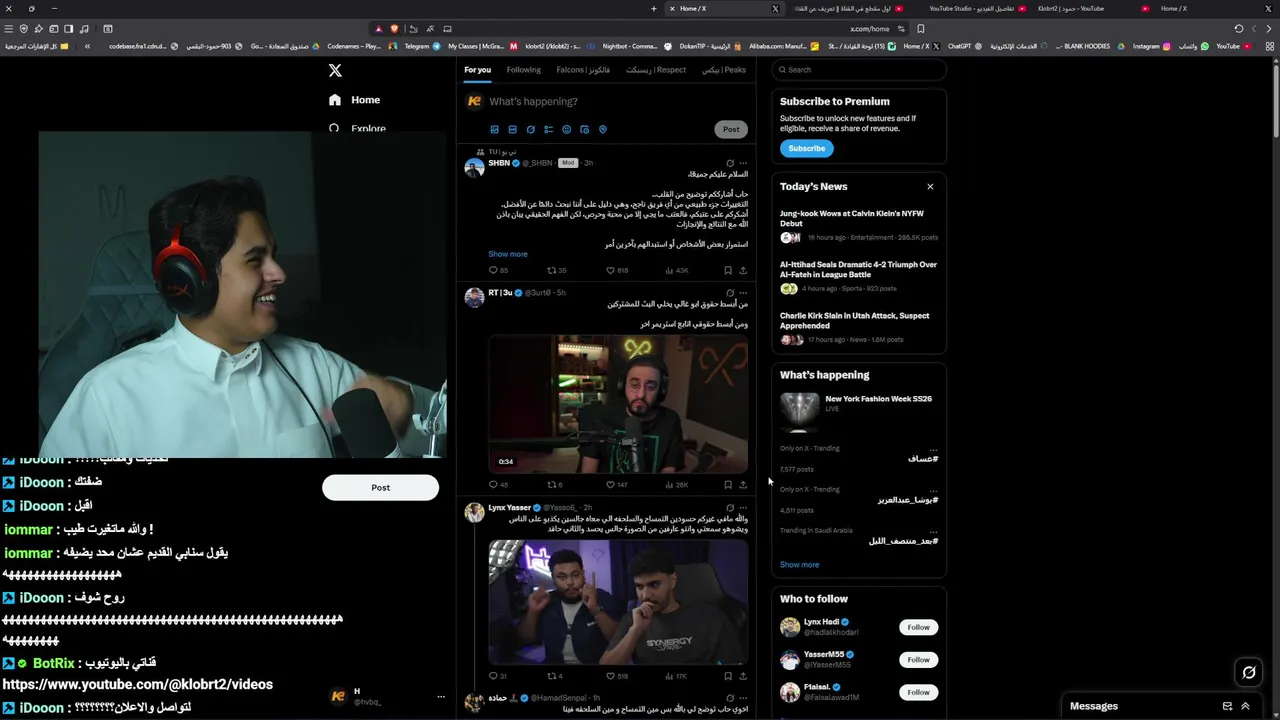
Task: Share the SHBN post
Action: [x=742, y=270]
